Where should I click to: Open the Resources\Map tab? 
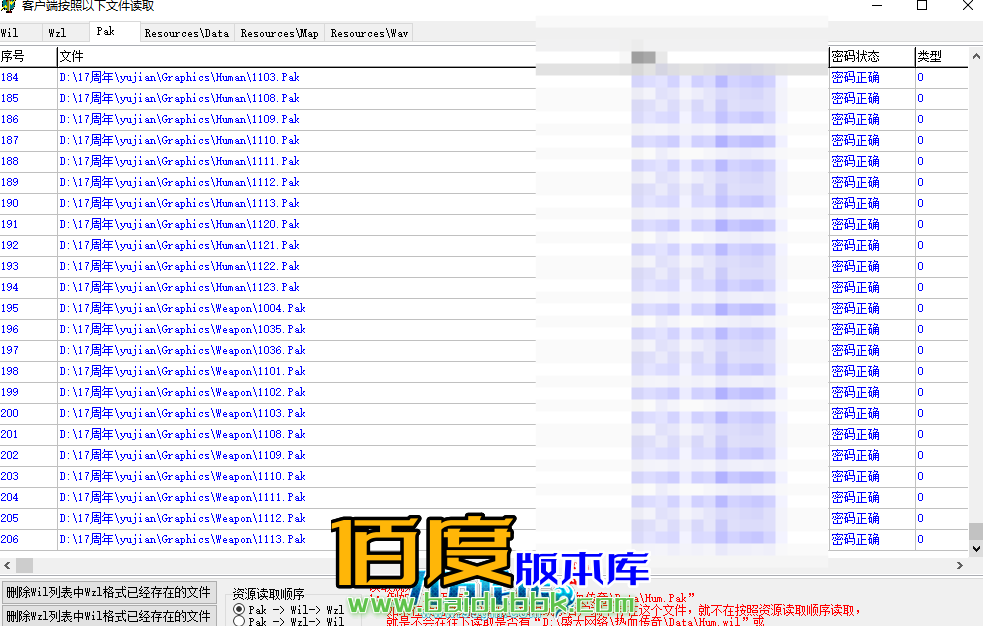(279, 33)
